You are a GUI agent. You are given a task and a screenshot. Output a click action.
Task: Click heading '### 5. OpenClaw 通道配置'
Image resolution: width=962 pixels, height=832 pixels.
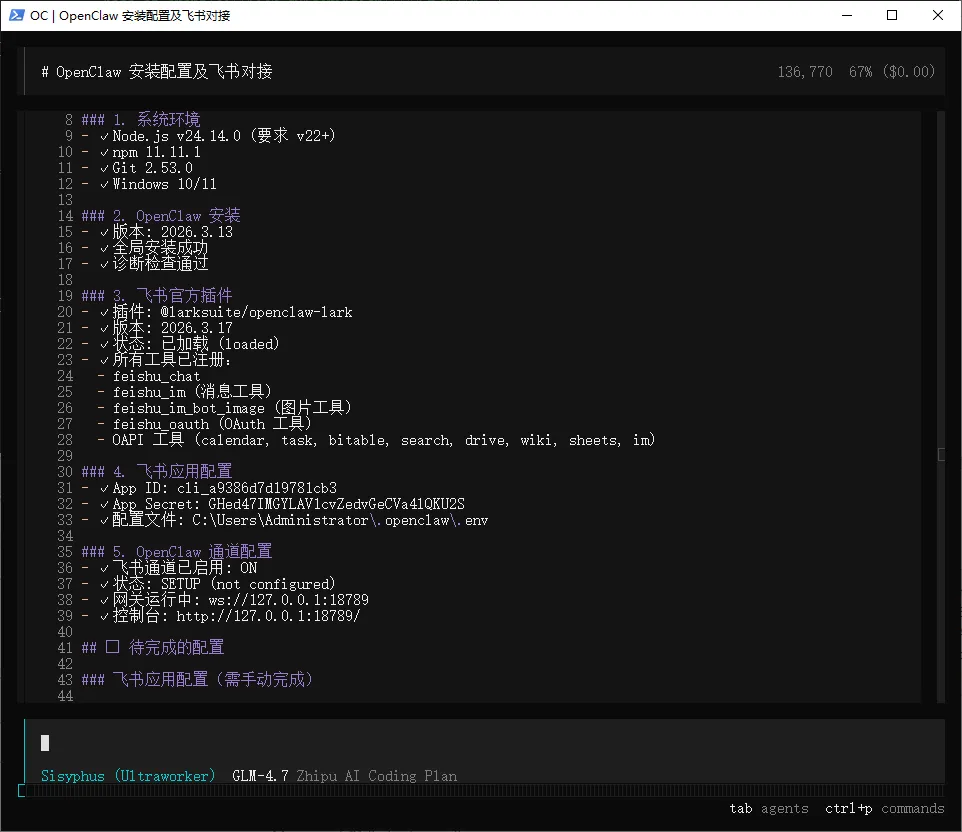177,552
